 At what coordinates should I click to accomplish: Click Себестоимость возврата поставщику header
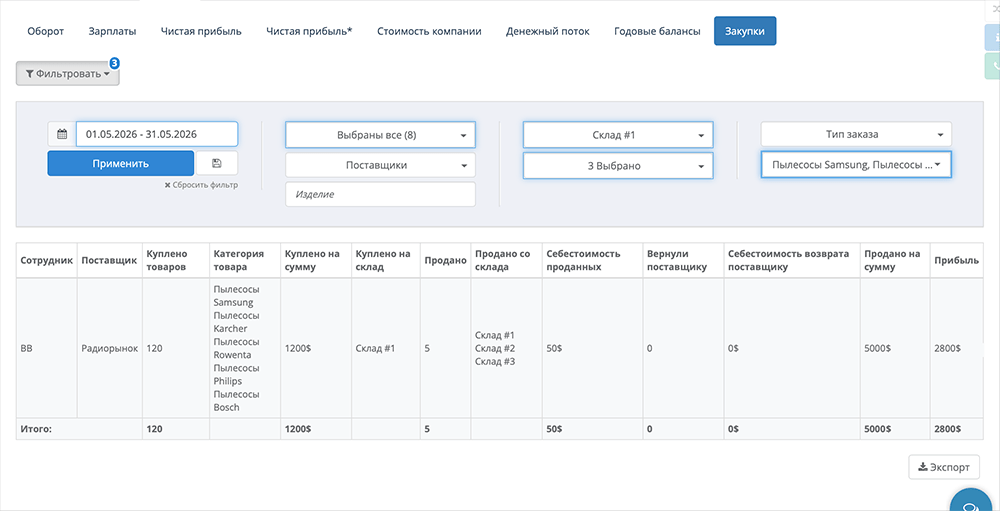(x=791, y=260)
